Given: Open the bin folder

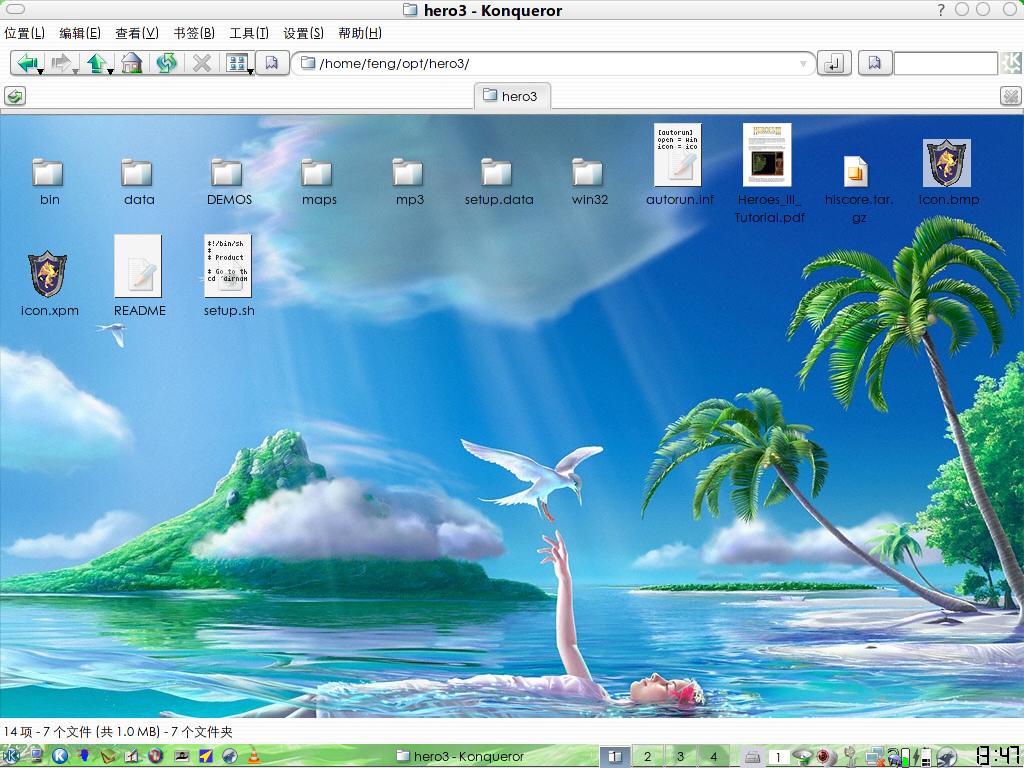Looking at the screenshot, I should pyautogui.click(x=49, y=181).
